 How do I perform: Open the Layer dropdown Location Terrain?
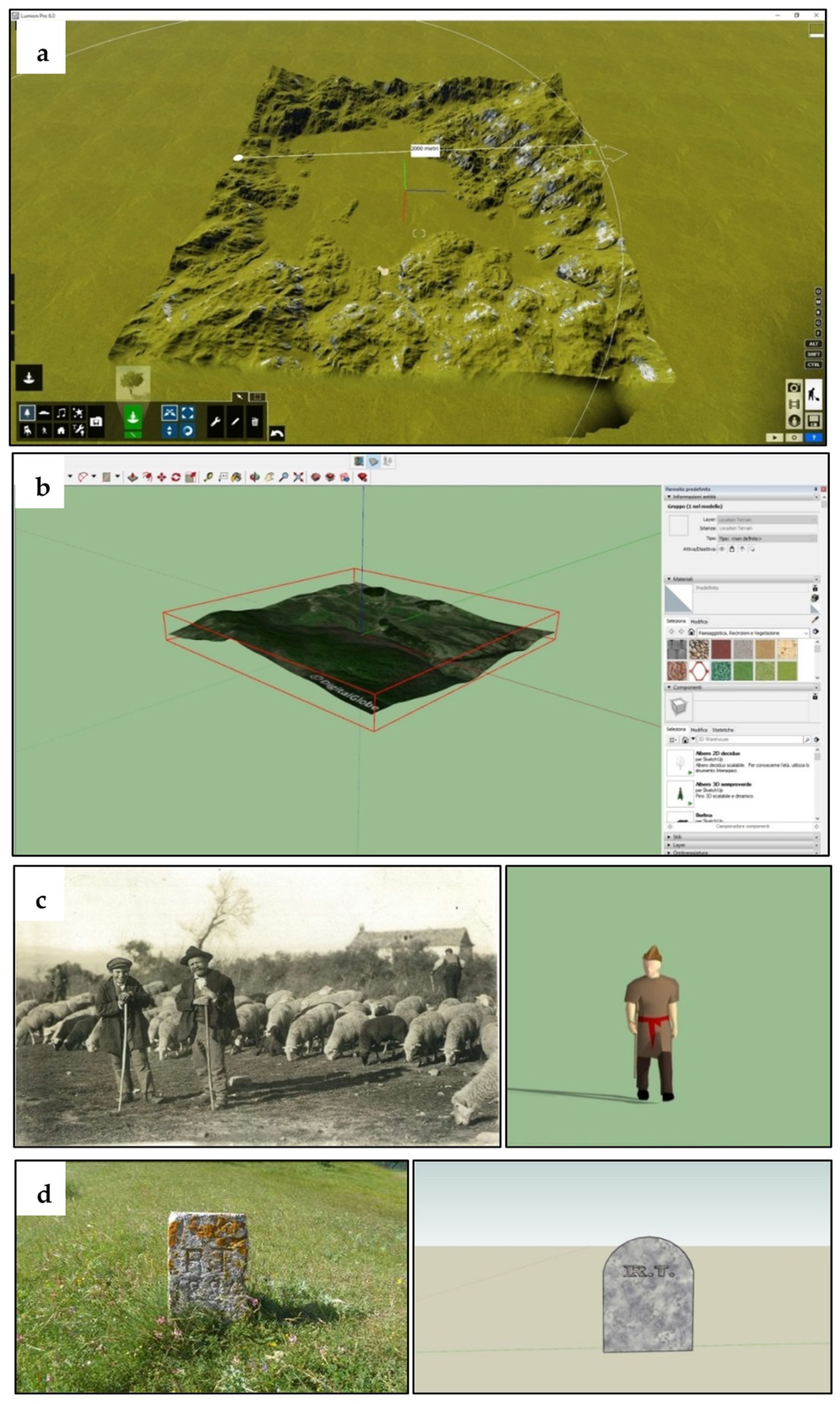click(x=767, y=520)
